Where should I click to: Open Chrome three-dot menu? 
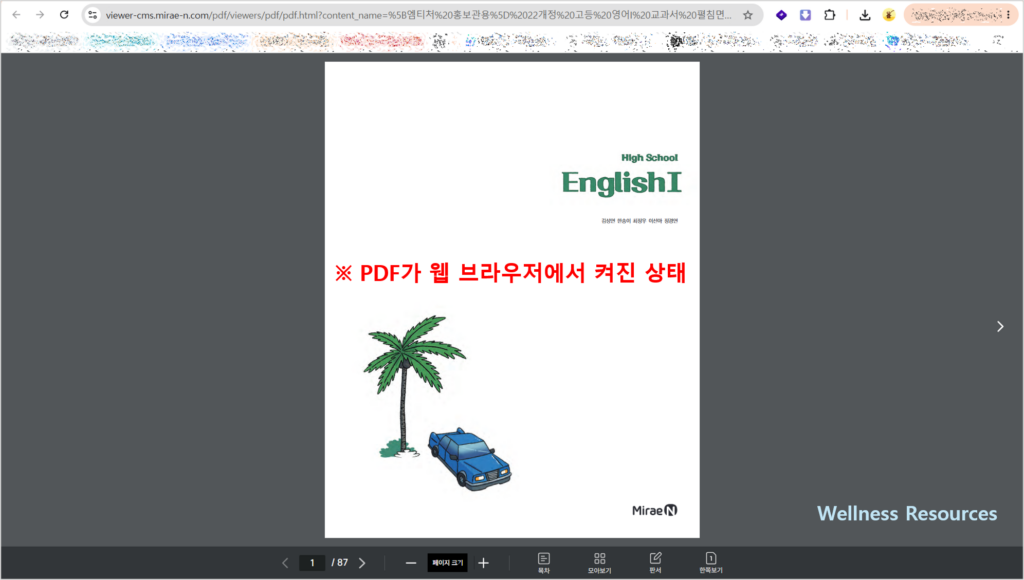coord(1009,14)
